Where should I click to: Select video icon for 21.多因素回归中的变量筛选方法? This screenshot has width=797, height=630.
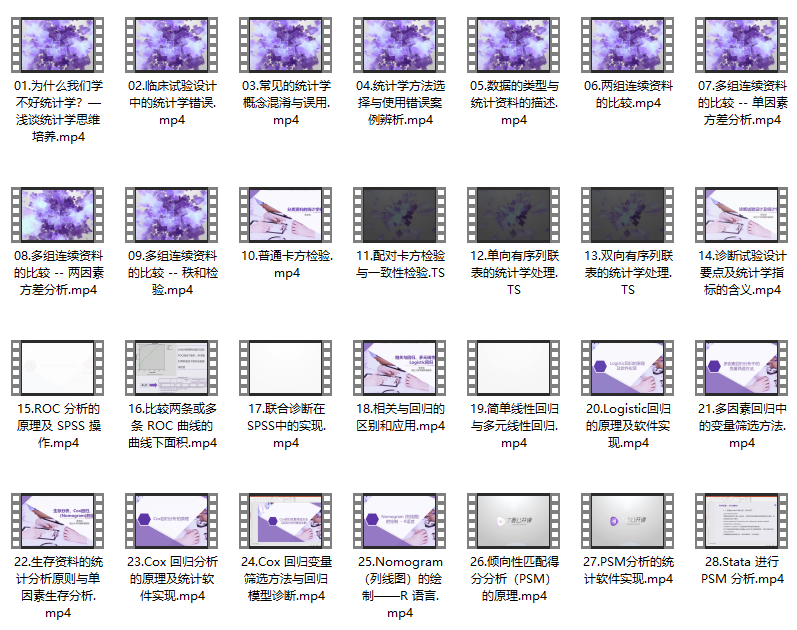coord(742,368)
